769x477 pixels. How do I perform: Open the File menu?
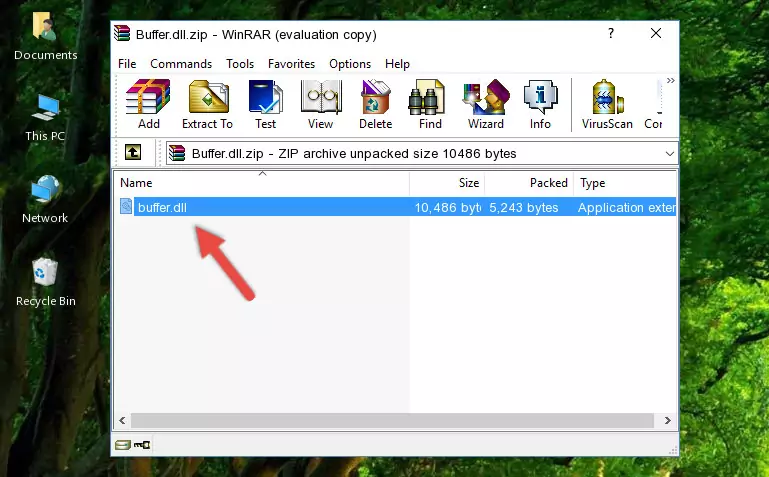[127, 64]
